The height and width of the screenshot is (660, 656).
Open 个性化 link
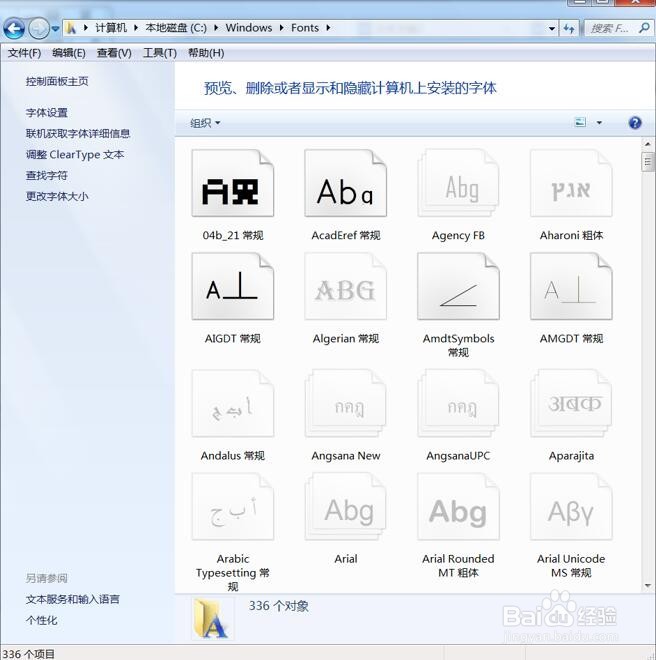[x=41, y=620]
